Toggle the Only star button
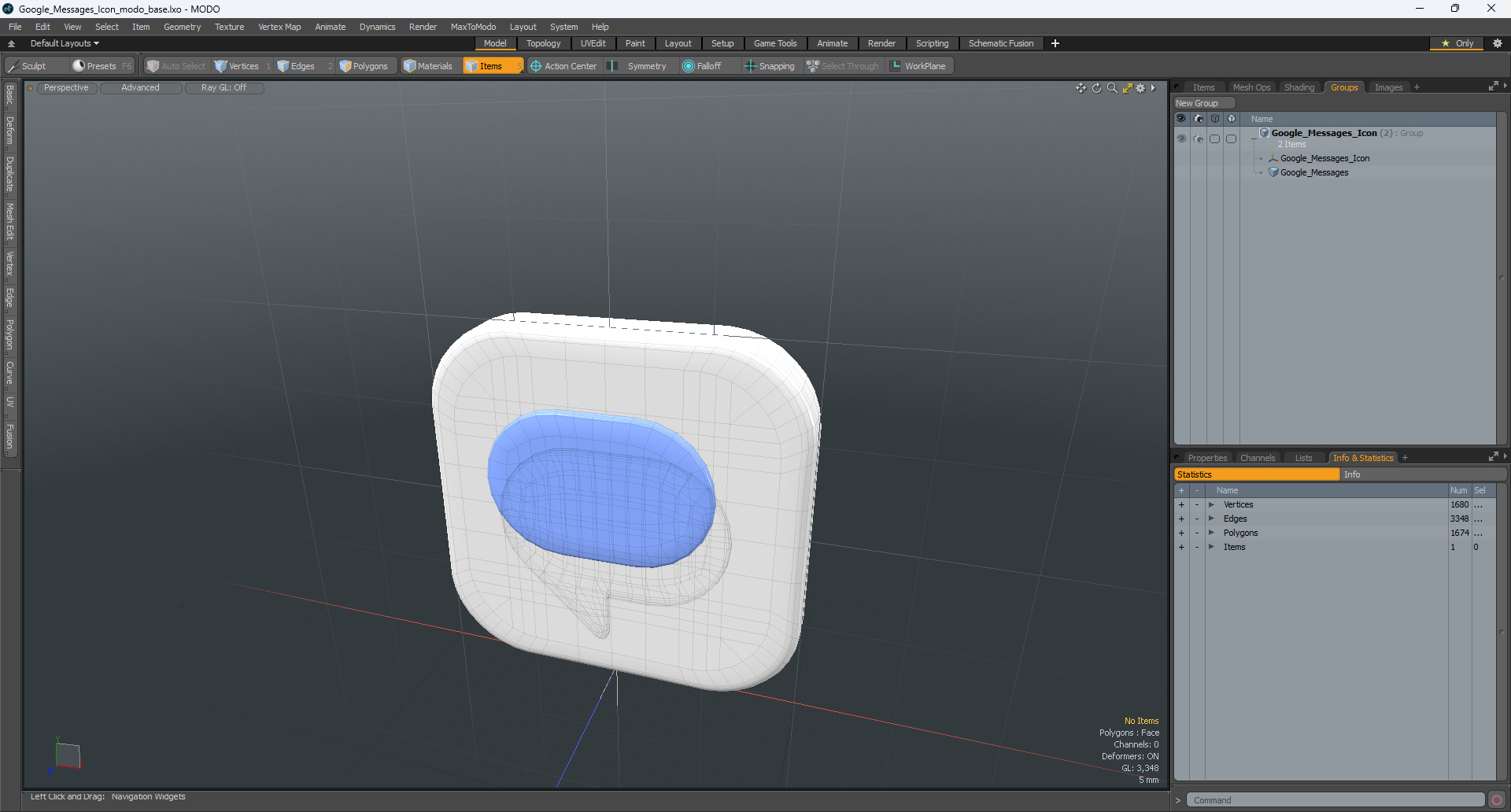This screenshot has width=1511, height=812. click(x=1457, y=43)
